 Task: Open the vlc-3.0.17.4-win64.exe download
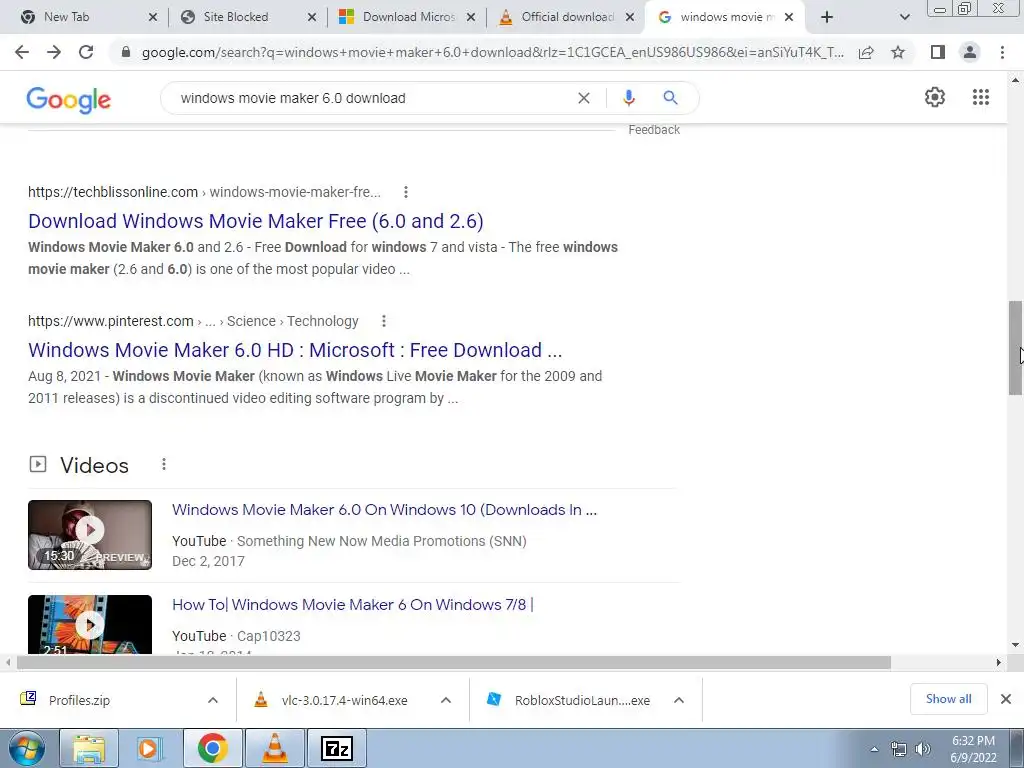pyautogui.click(x=344, y=700)
